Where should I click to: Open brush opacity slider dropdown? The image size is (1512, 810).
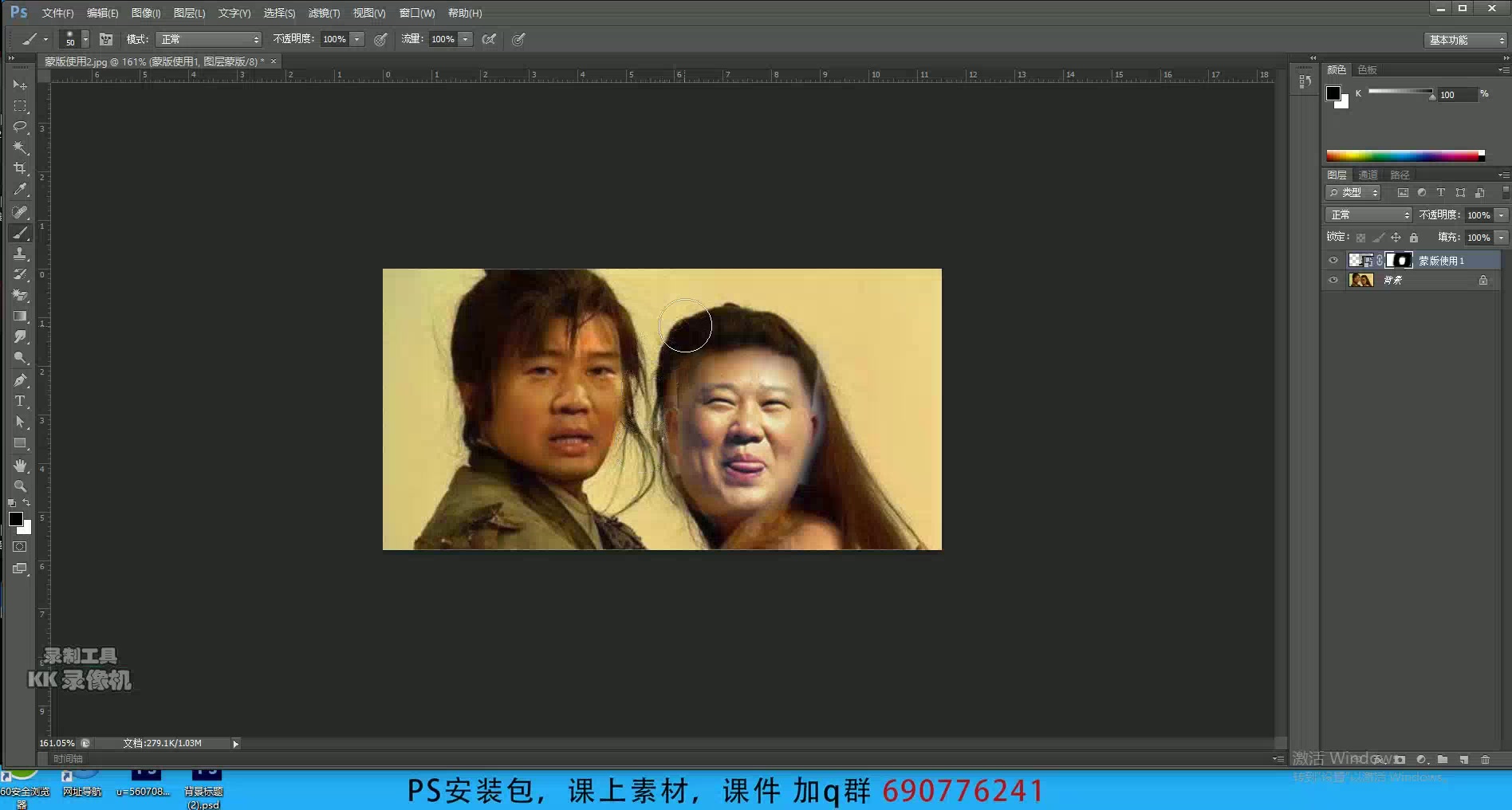[x=357, y=39]
